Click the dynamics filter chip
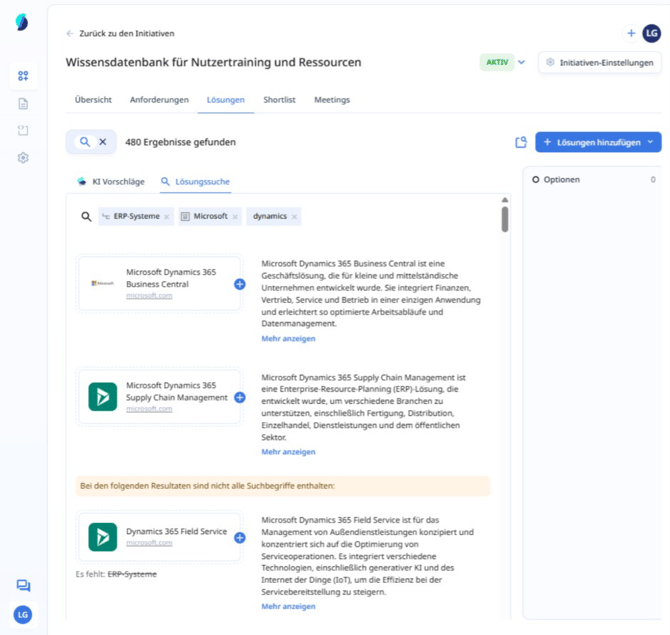 click(x=273, y=216)
